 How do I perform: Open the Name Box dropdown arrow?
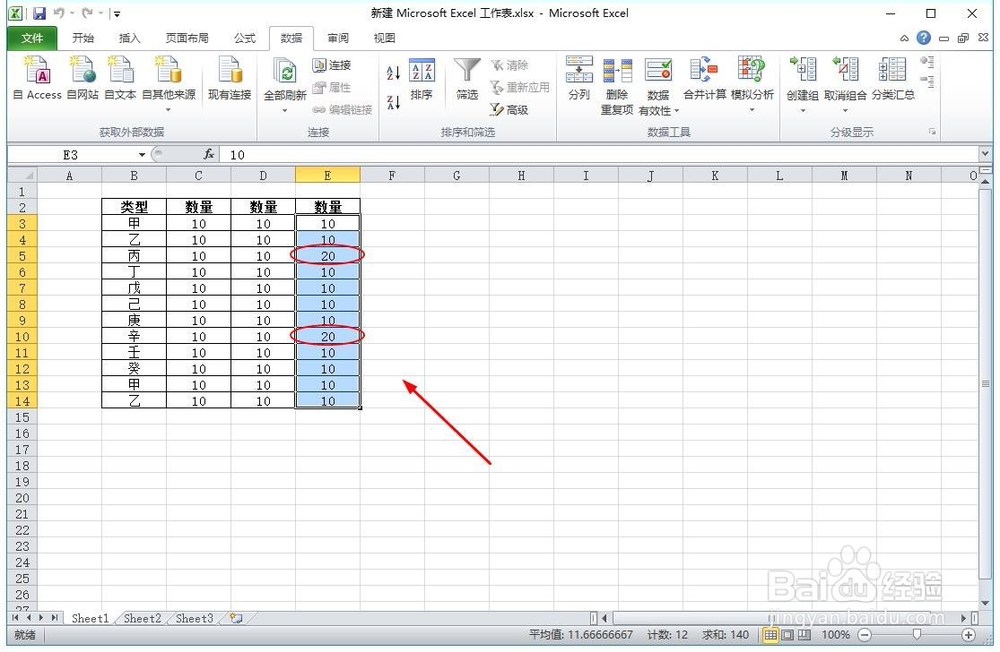coord(142,154)
